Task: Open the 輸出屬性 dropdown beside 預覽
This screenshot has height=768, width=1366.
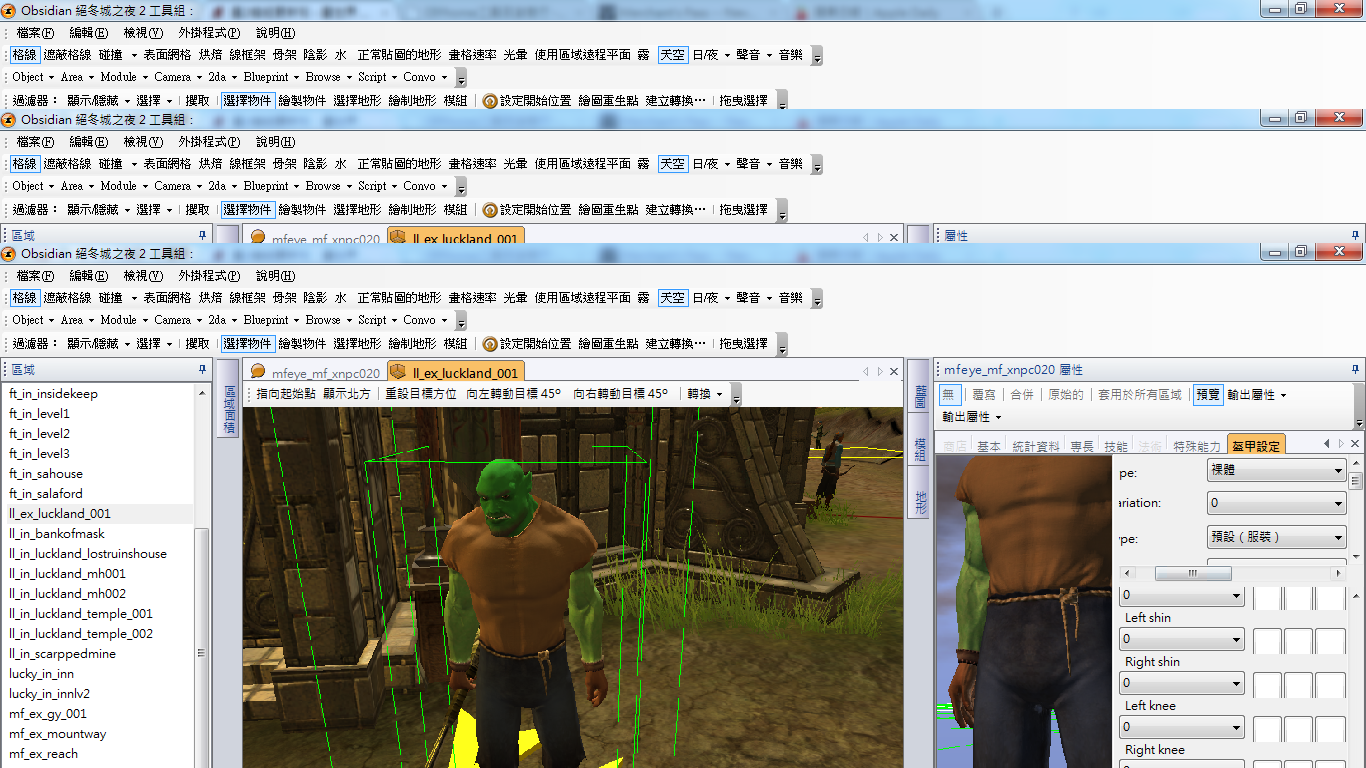Action: [x=1257, y=395]
